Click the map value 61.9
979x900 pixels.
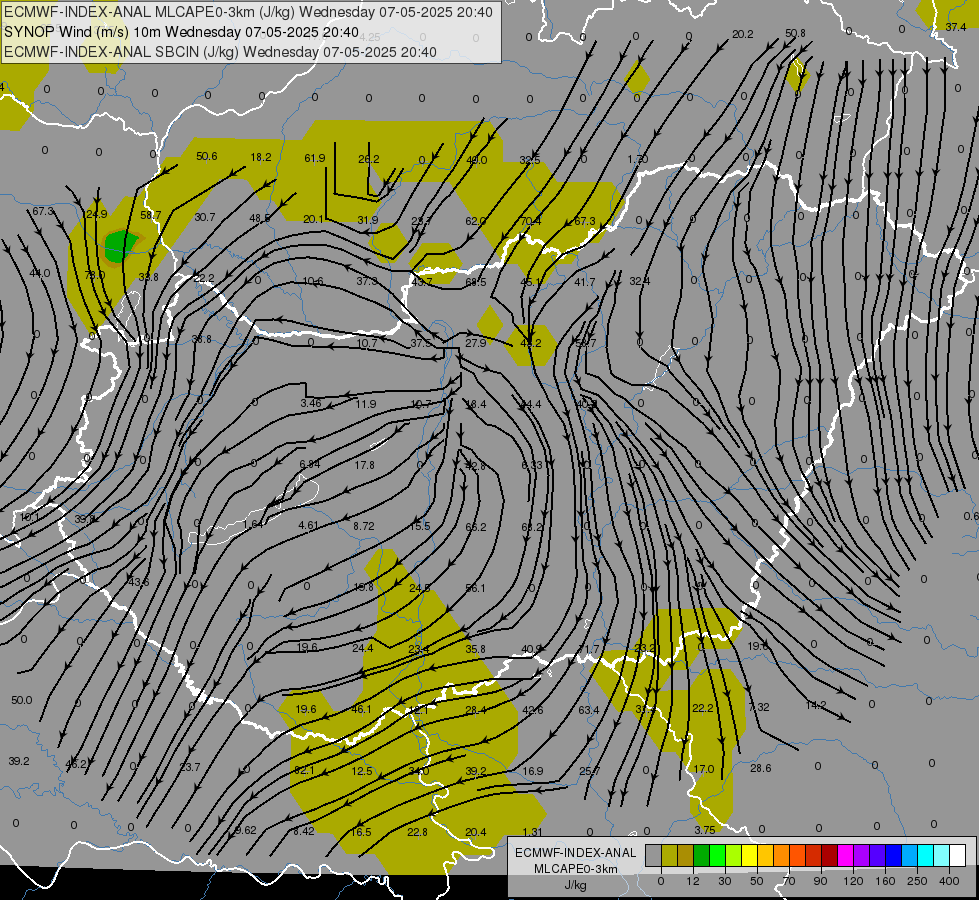315,158
